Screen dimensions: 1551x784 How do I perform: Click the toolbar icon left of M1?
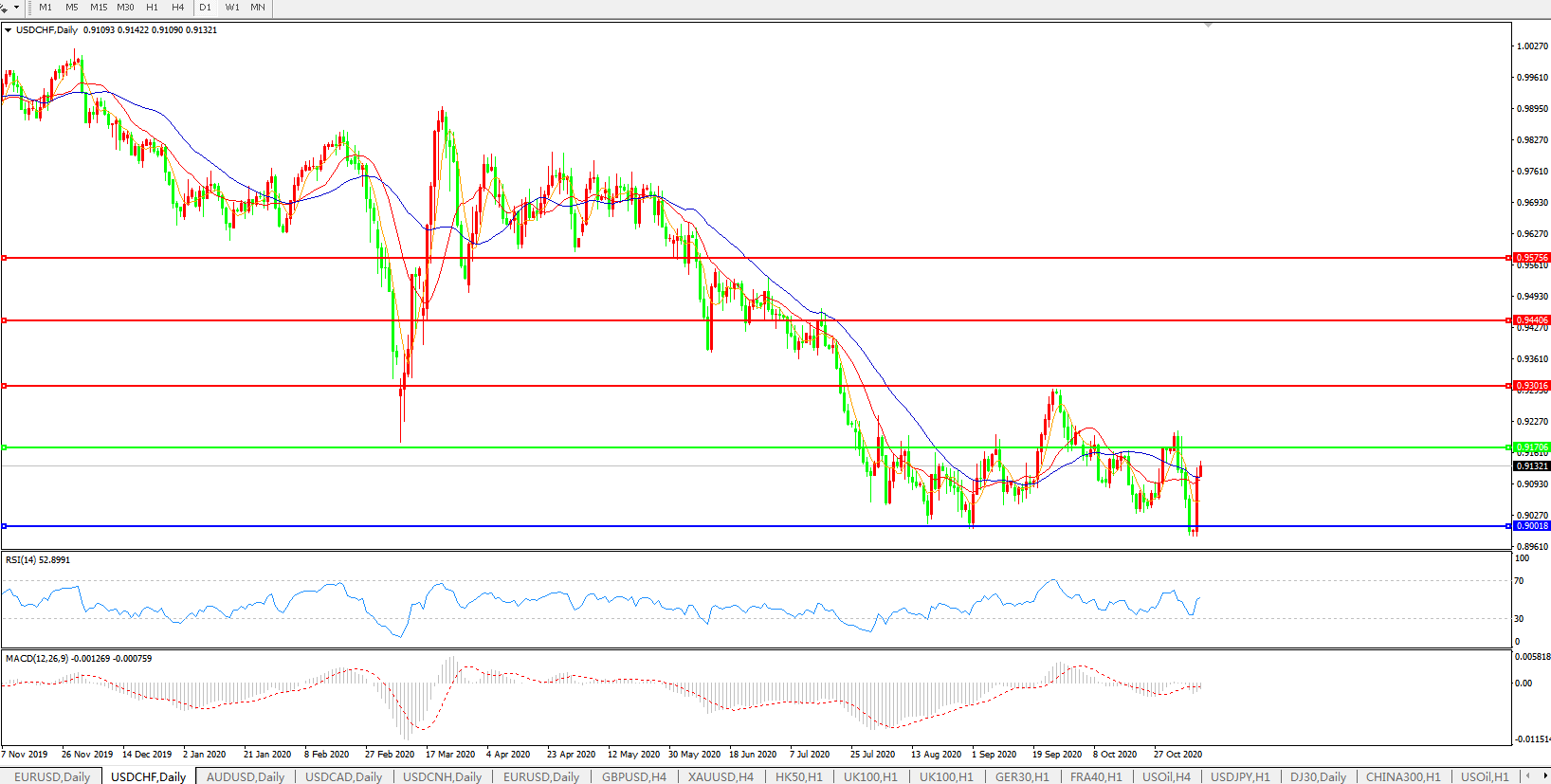click(x=5, y=8)
